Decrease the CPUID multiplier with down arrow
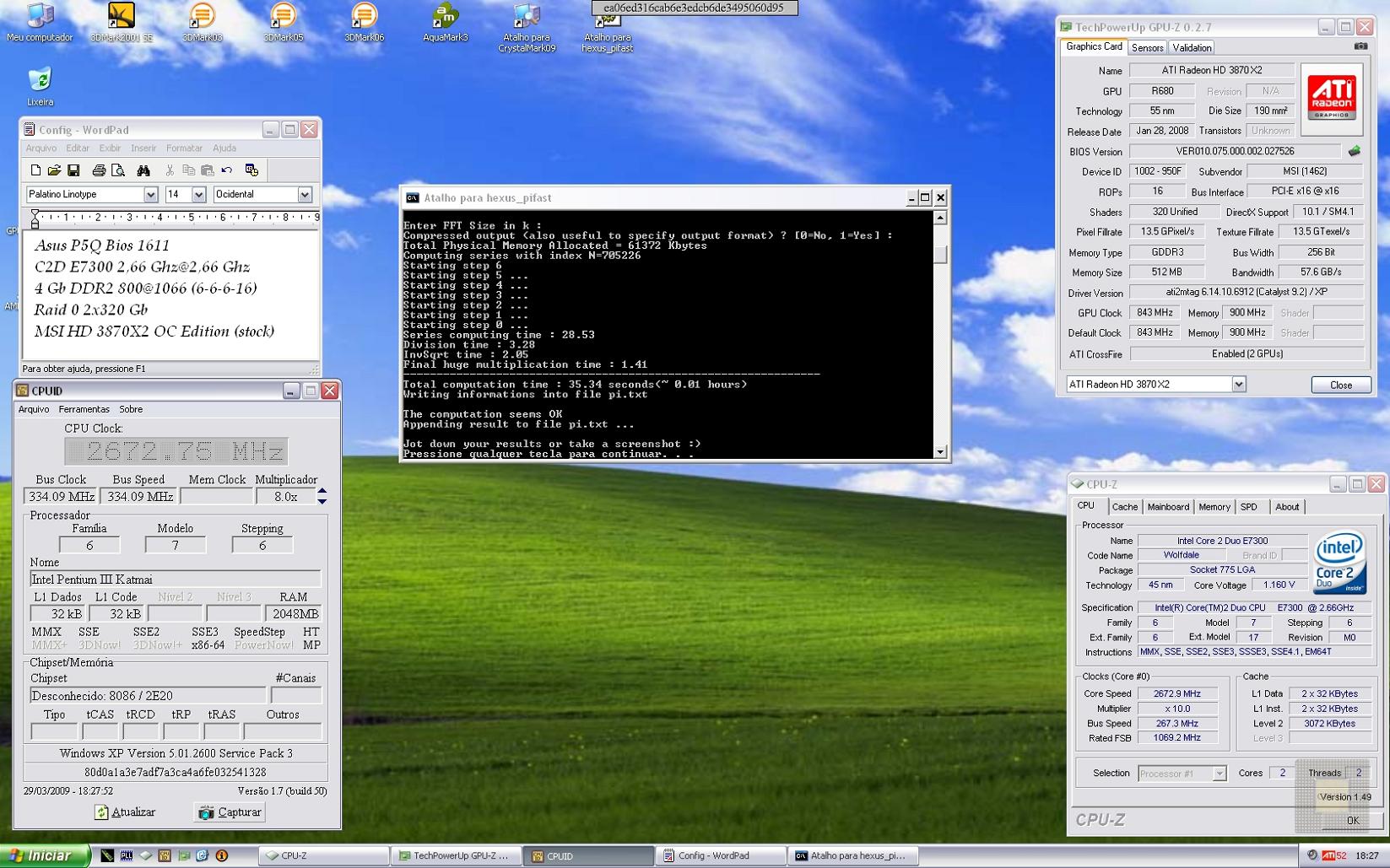The height and width of the screenshot is (868, 1390). pyautogui.click(x=322, y=502)
